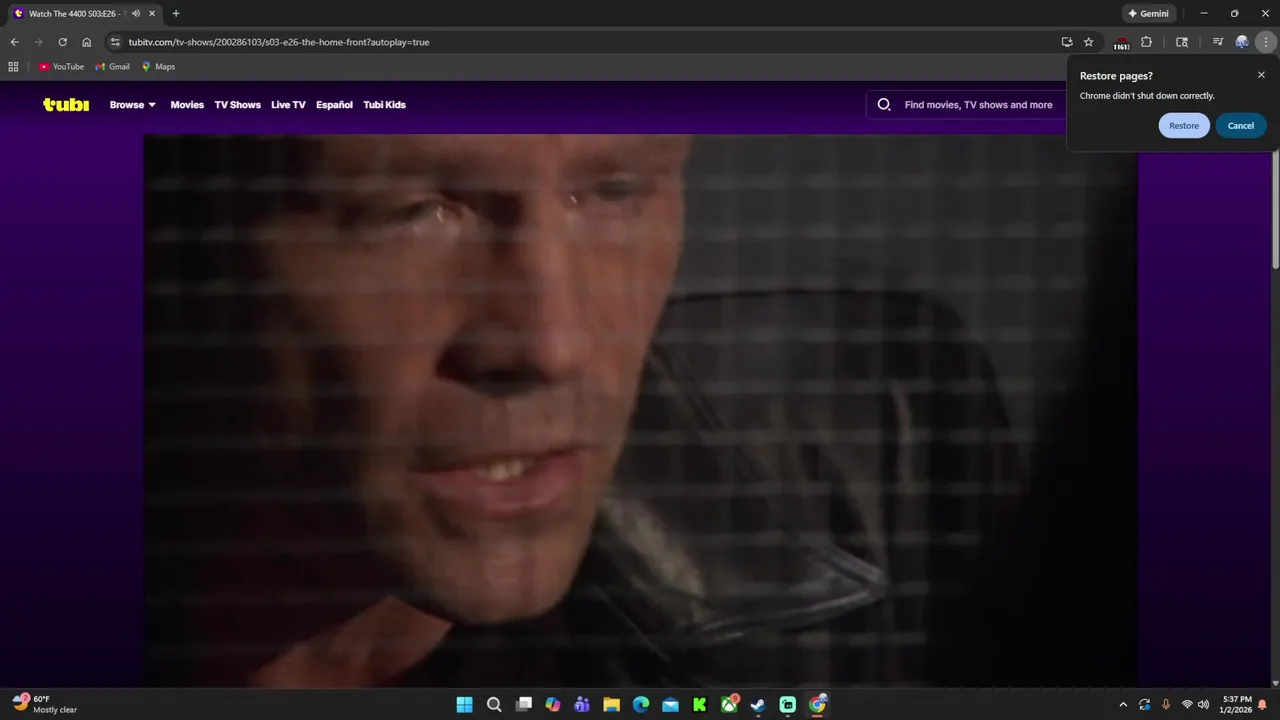Open the Extensions puzzle icon

pos(1146,42)
